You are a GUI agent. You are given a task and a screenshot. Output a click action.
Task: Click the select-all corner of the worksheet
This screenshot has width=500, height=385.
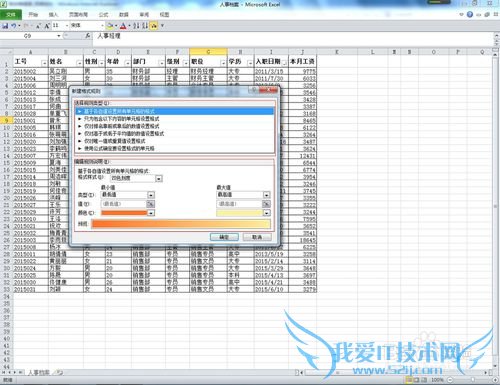point(7,52)
